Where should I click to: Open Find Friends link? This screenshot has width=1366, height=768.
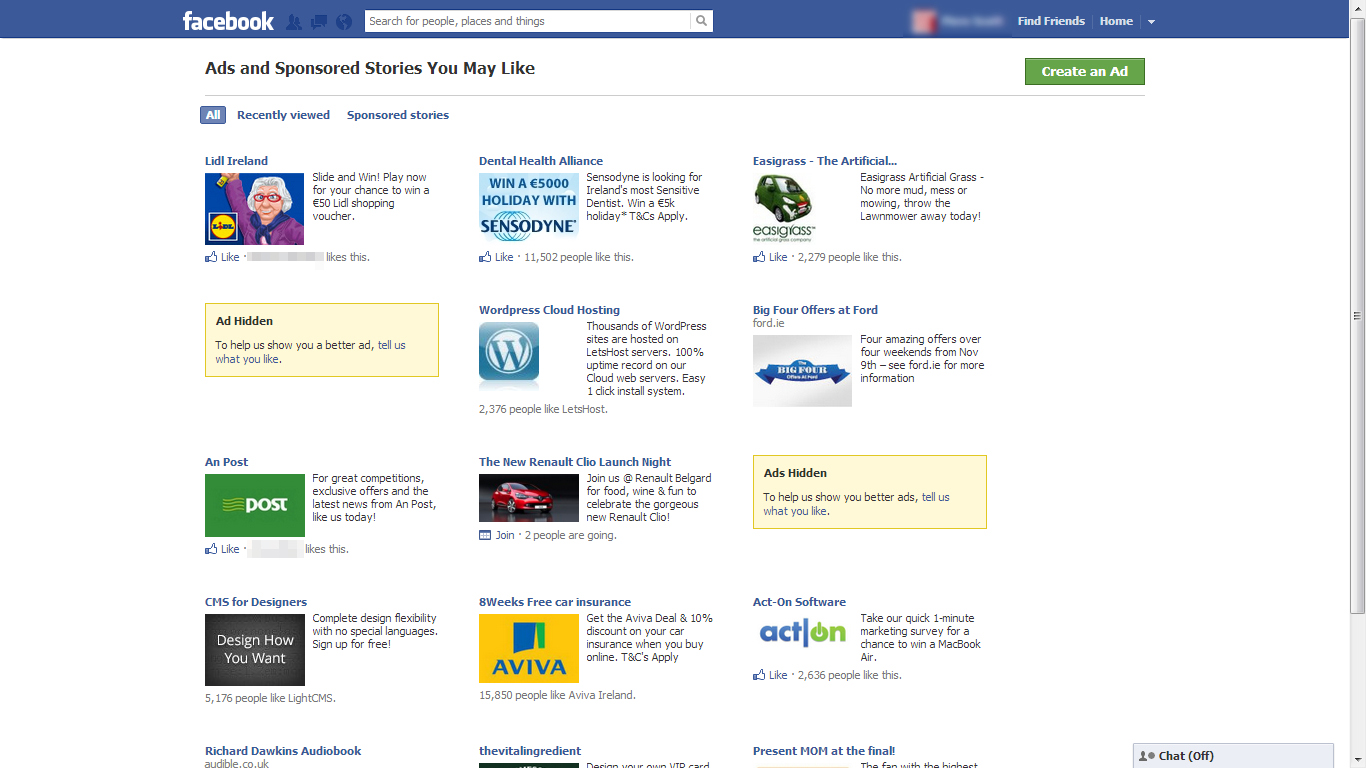[x=1051, y=21]
